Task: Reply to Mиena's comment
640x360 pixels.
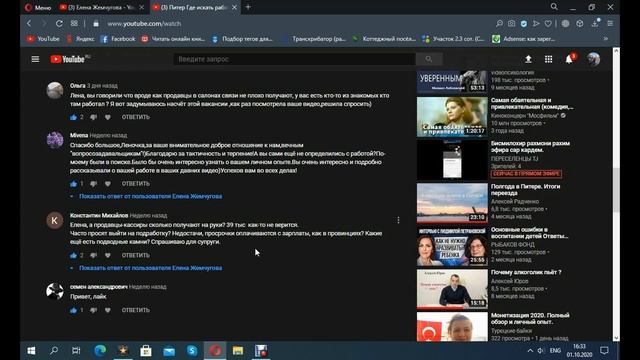Action: [x=136, y=184]
